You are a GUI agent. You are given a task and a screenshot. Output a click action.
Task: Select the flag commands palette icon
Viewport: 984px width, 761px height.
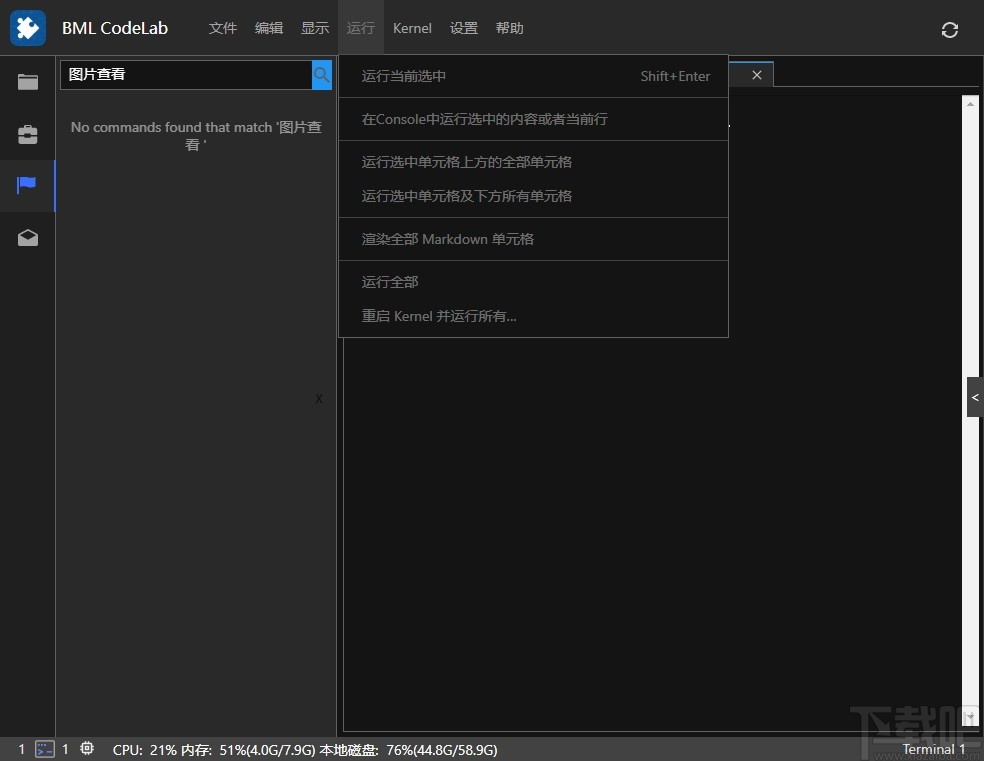point(27,186)
